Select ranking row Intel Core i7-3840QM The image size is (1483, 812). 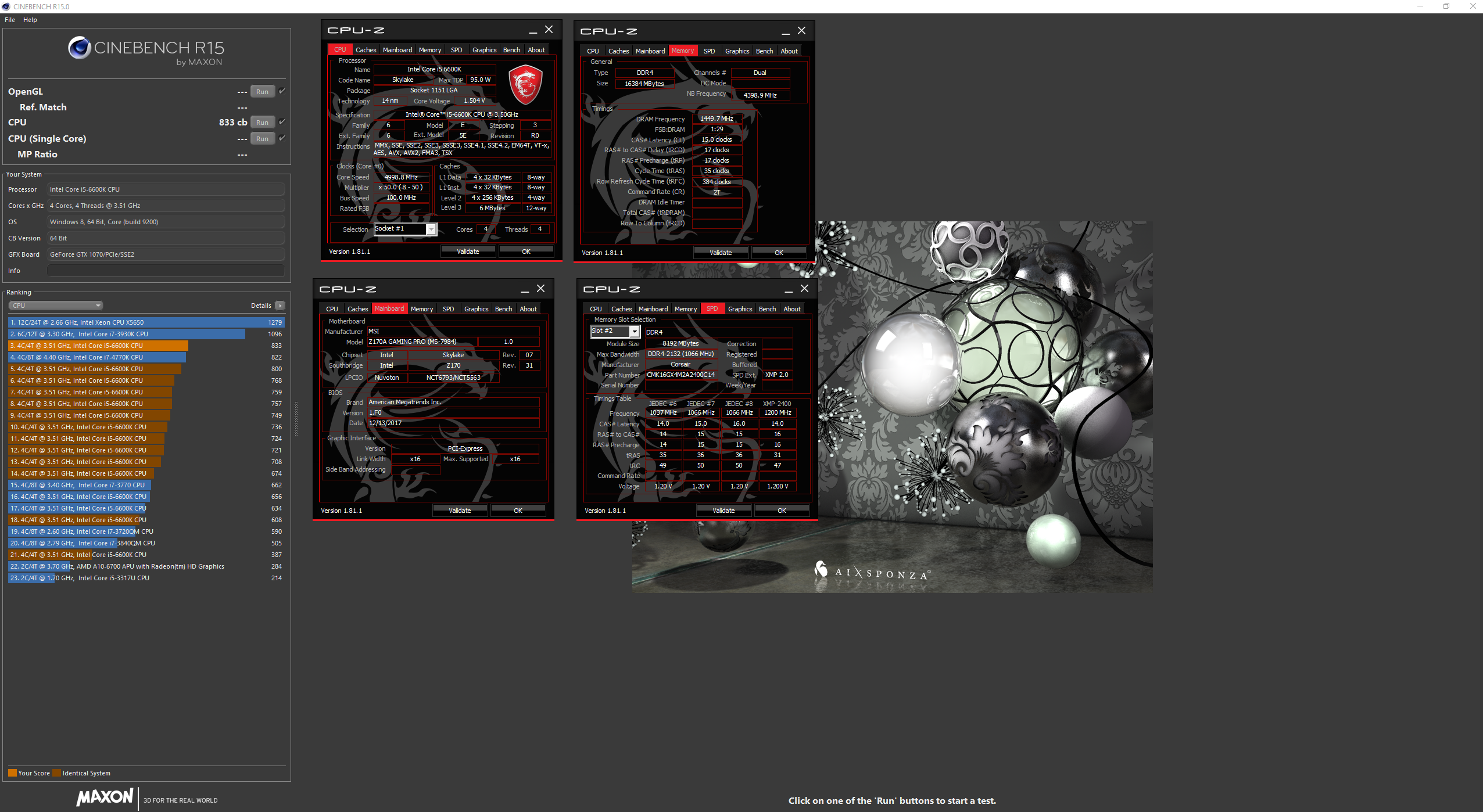(x=146, y=543)
